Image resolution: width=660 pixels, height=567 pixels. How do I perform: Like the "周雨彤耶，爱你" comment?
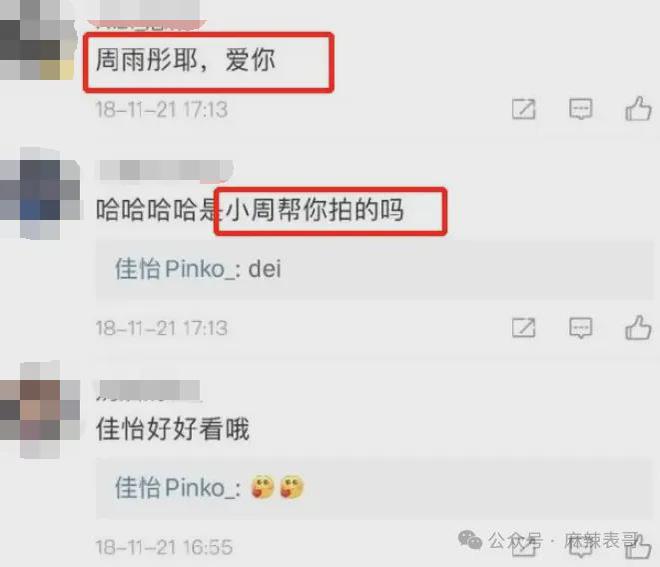639,109
